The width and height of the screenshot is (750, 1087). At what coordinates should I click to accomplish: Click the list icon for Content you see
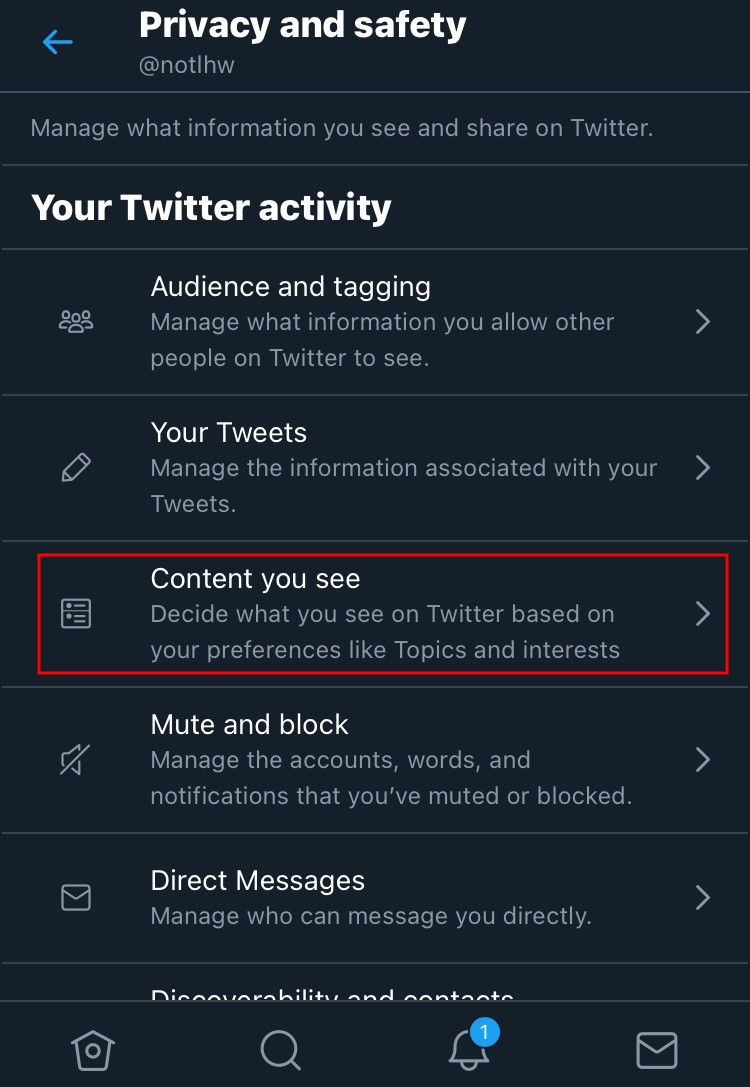coord(76,614)
